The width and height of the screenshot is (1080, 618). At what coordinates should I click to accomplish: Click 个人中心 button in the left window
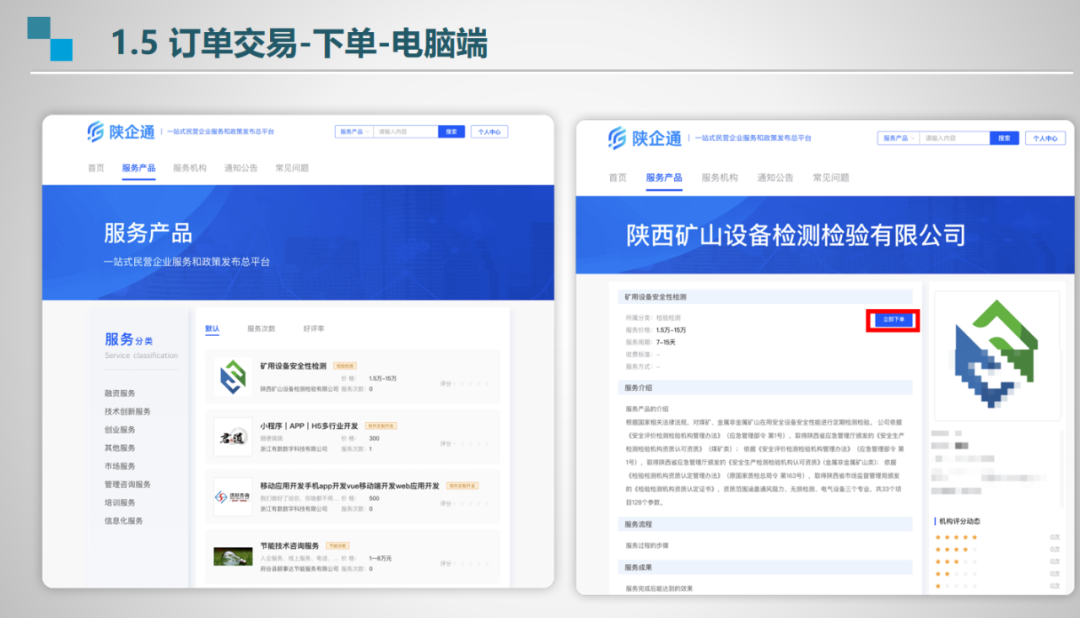(489, 132)
